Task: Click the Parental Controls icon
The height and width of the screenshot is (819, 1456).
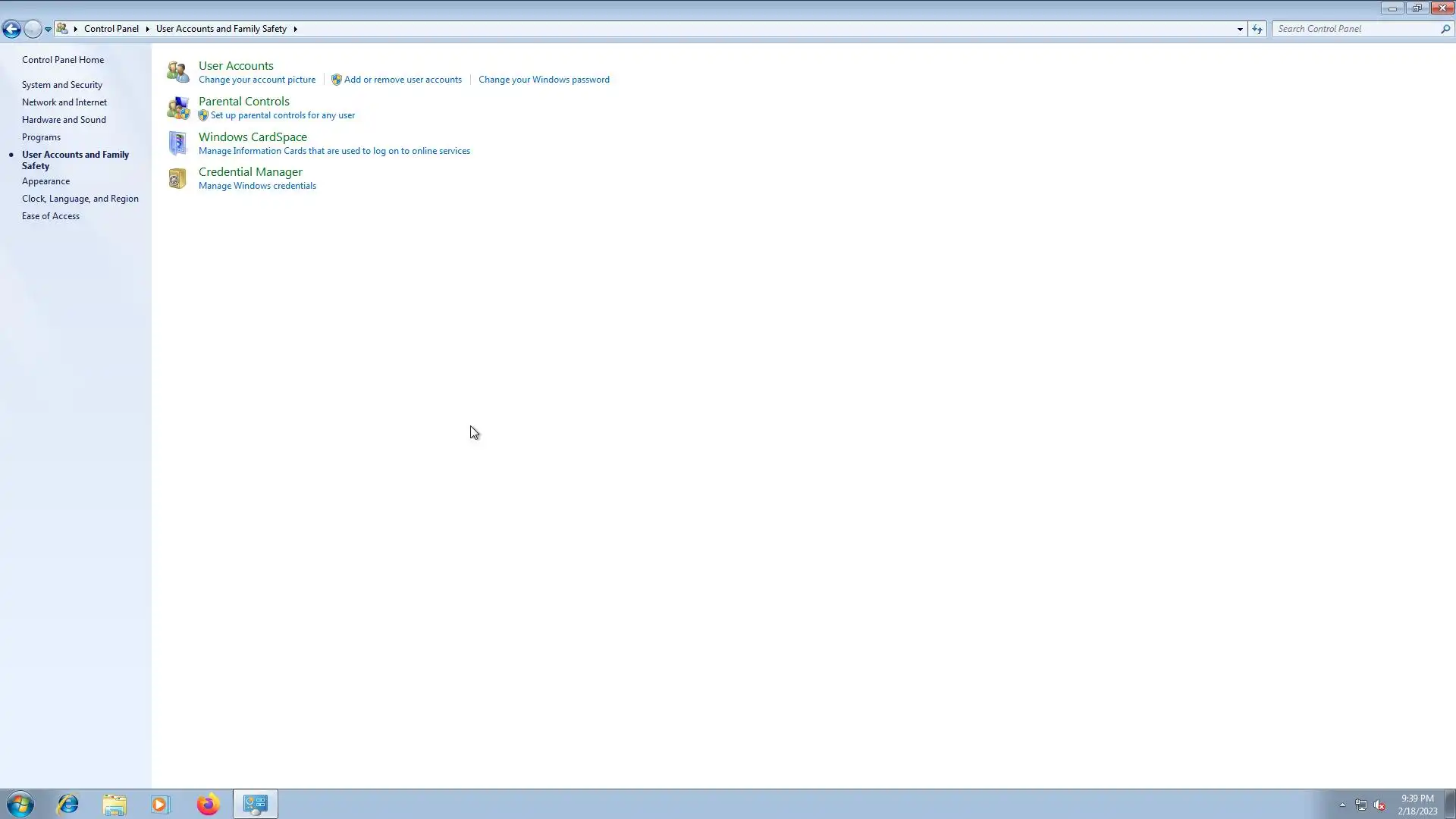Action: [x=177, y=108]
